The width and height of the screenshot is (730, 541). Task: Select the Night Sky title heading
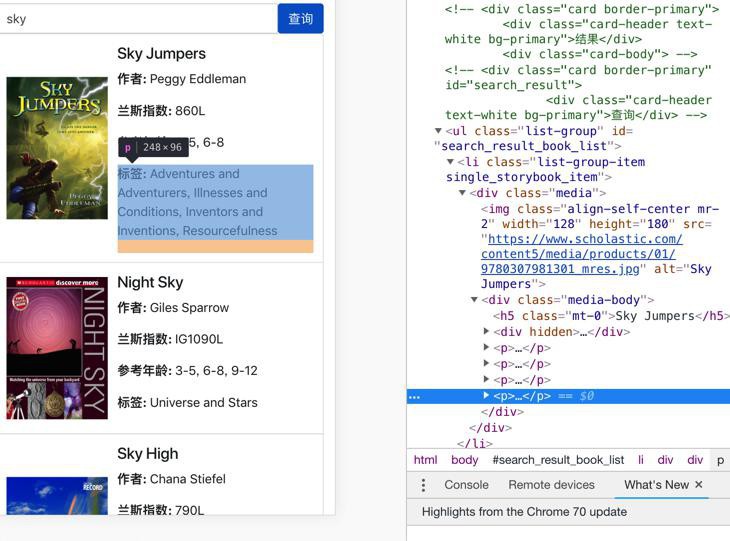tap(150, 282)
